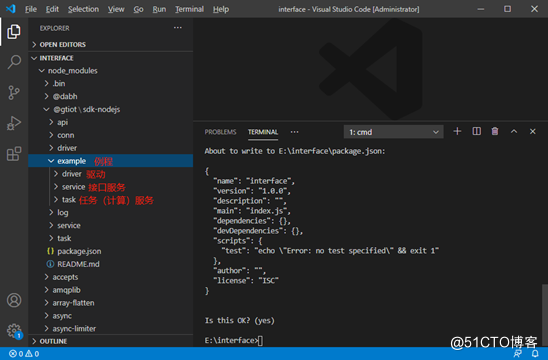Select the Terminal panel tab
This screenshot has width=548, height=360.
tap(263, 132)
